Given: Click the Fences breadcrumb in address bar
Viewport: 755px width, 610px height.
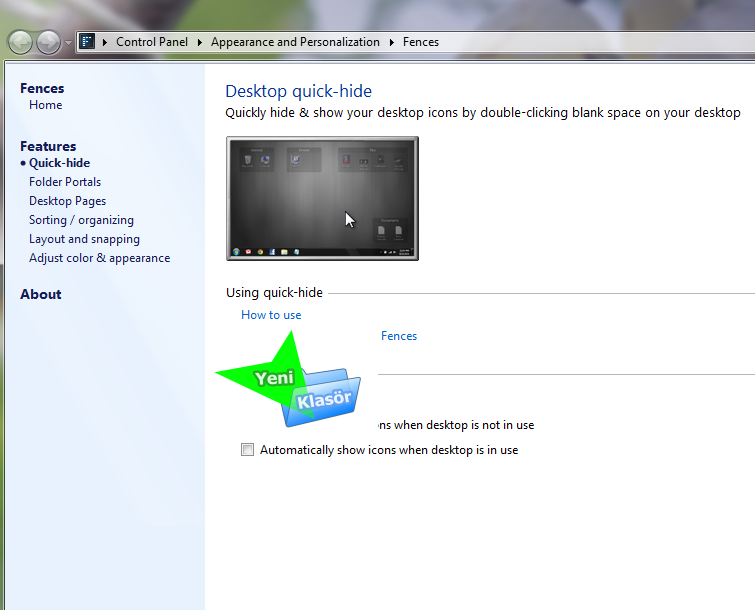Looking at the screenshot, I should click(420, 42).
